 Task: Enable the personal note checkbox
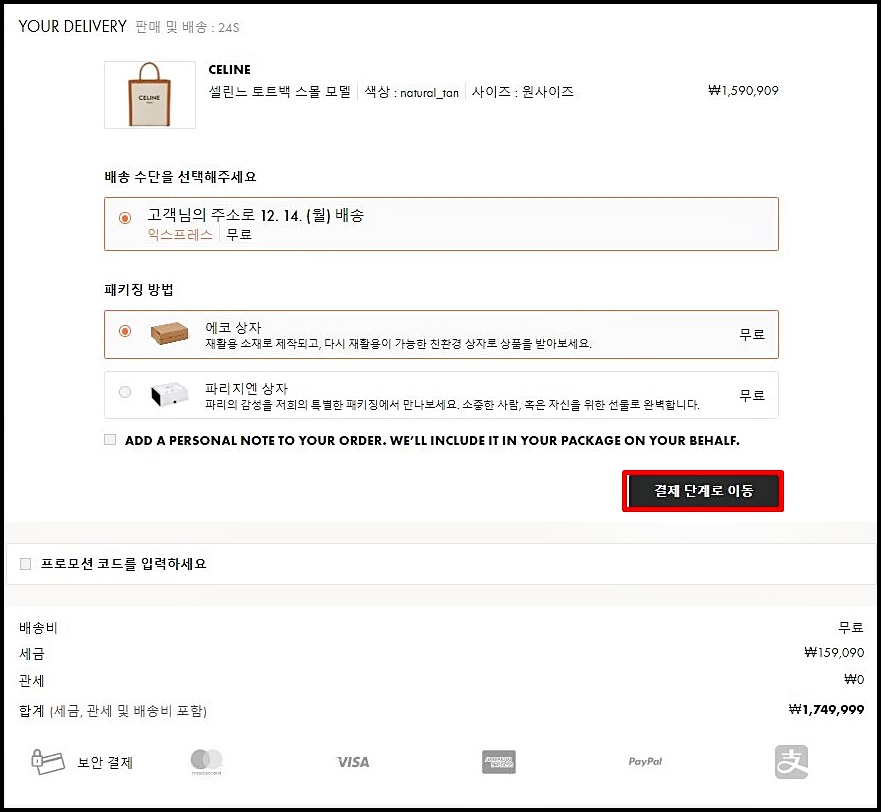tap(110, 439)
